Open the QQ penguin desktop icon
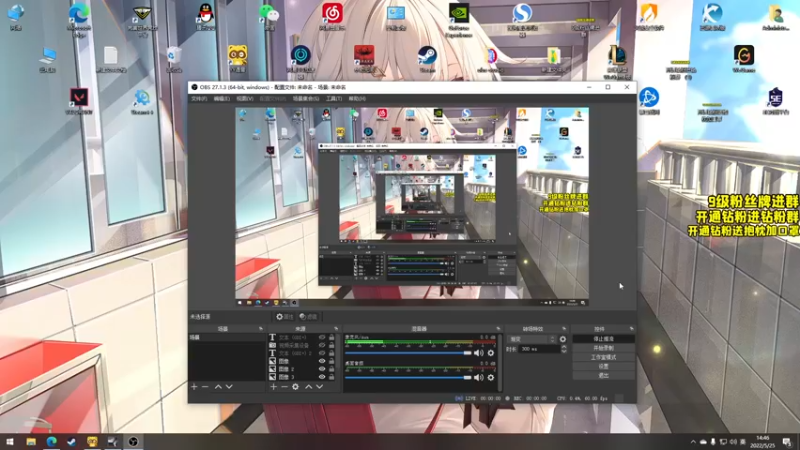Screen dimensions: 800x450 point(205,16)
